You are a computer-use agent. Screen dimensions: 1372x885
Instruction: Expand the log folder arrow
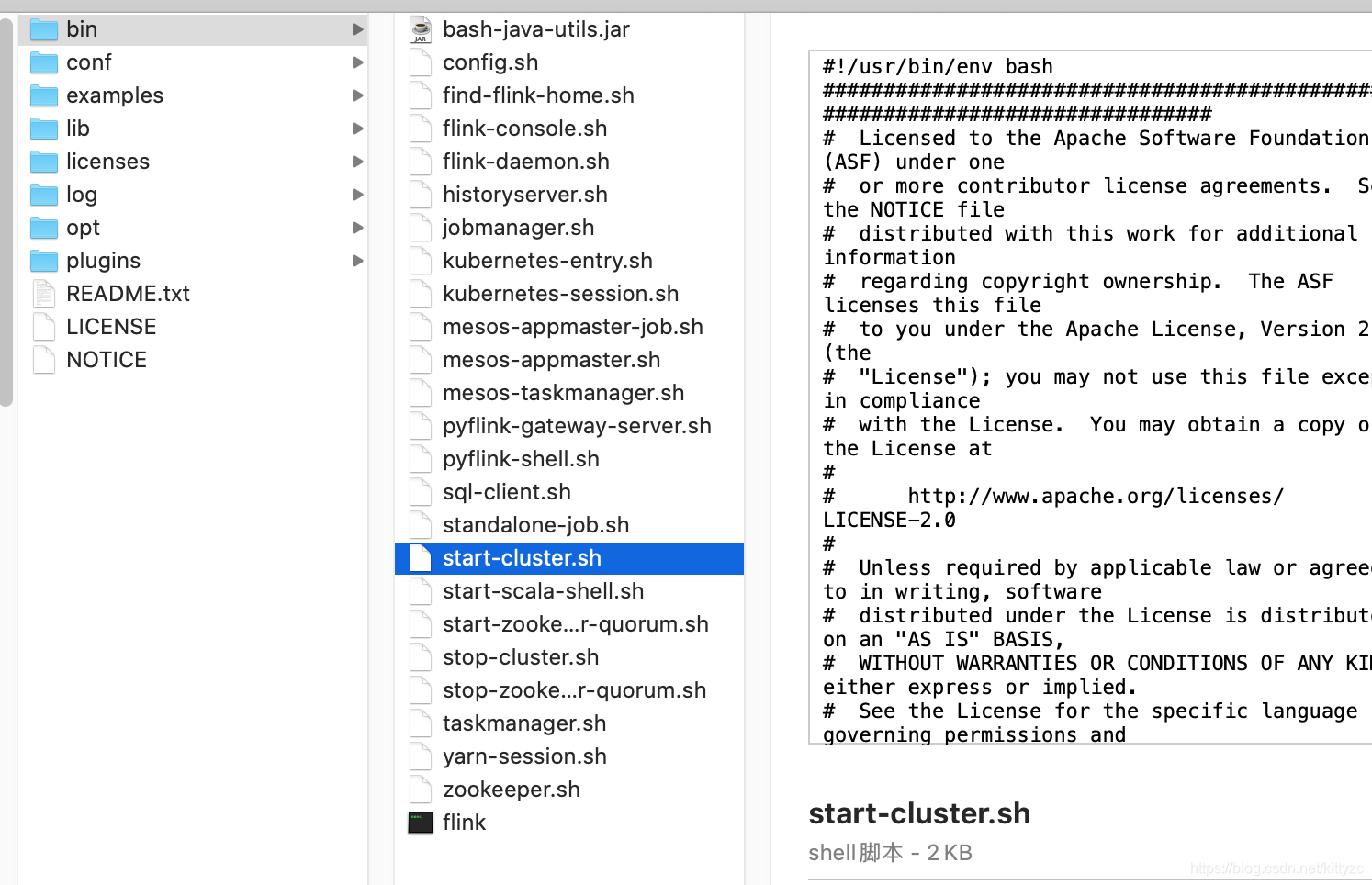357,195
